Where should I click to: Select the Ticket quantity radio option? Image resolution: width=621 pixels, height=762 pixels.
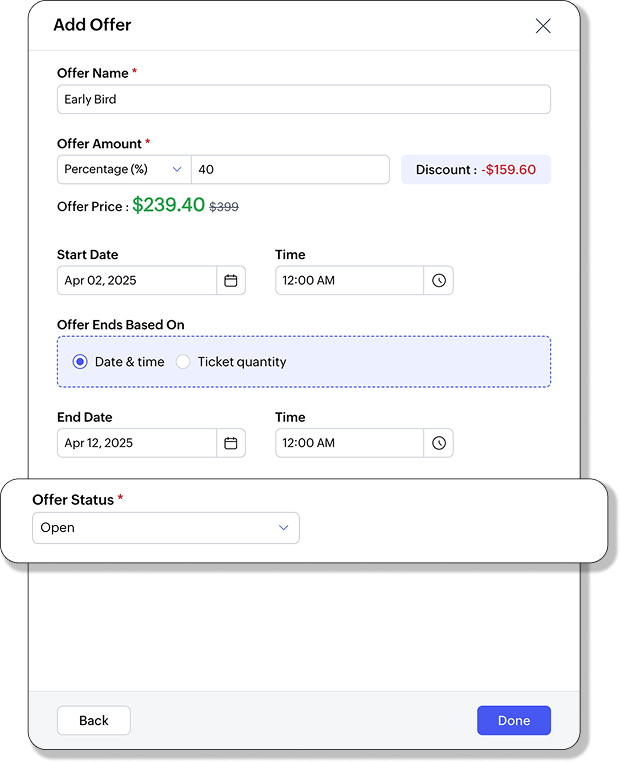point(183,362)
